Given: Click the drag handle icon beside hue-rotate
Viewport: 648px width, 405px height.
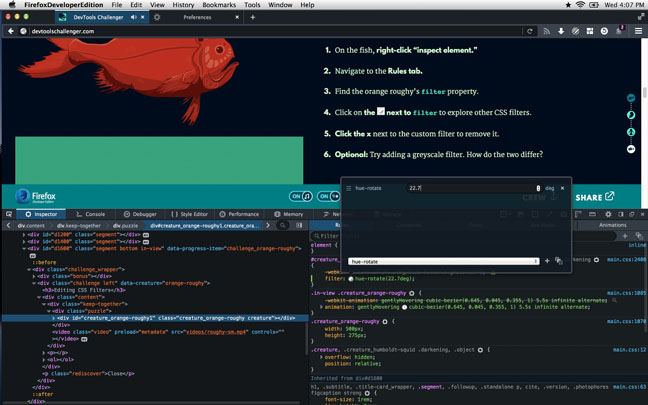Looking at the screenshot, I should pos(348,188).
